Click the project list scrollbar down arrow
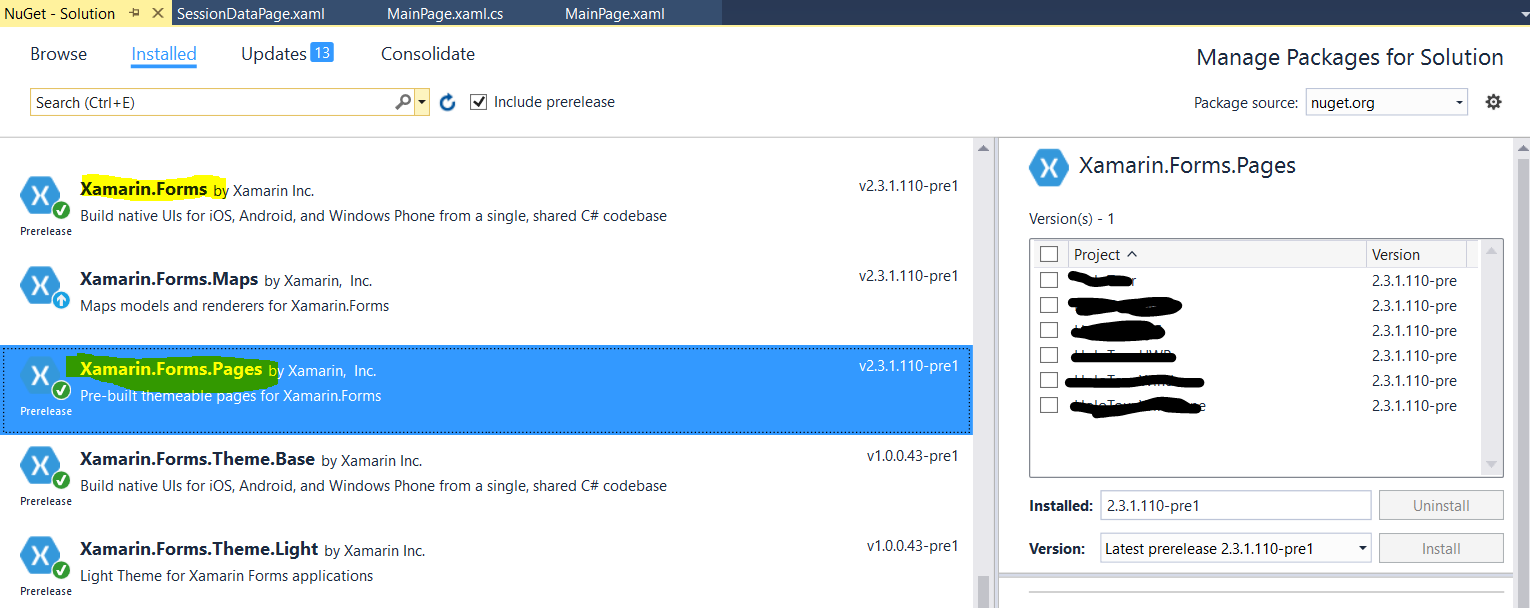 coord(1492,465)
